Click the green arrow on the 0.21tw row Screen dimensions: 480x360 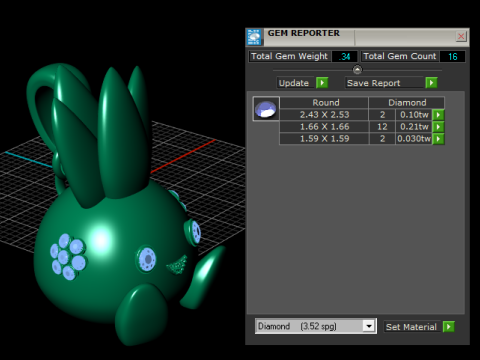click(x=438, y=127)
